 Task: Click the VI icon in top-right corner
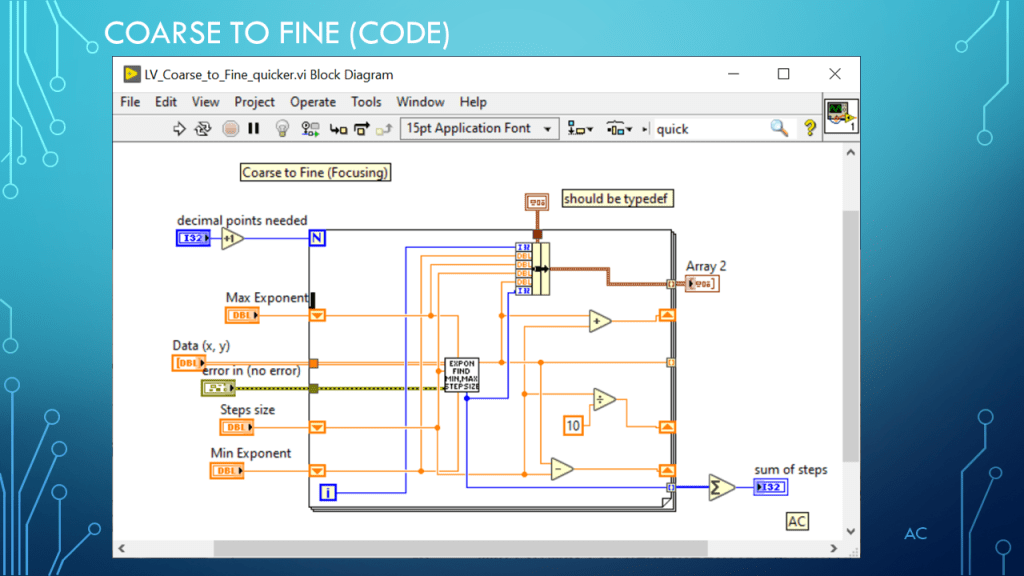tap(839, 115)
